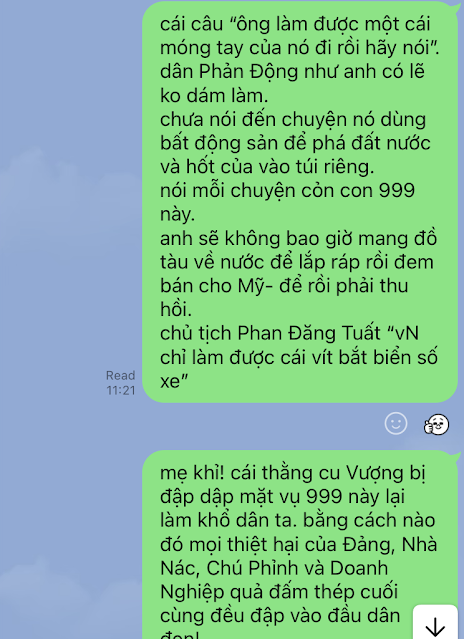Click the line "nói mỗi chuyện còn con 999"
Image resolution: width=464 pixels, height=639 pixels.
287,190
